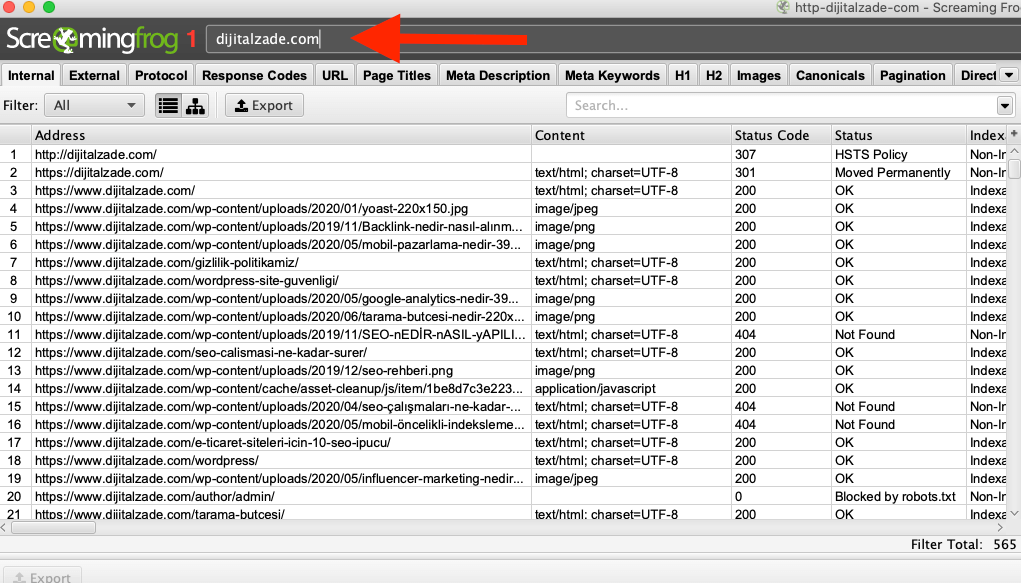Open the Filter All dropdown
1021x583 pixels.
94,106
